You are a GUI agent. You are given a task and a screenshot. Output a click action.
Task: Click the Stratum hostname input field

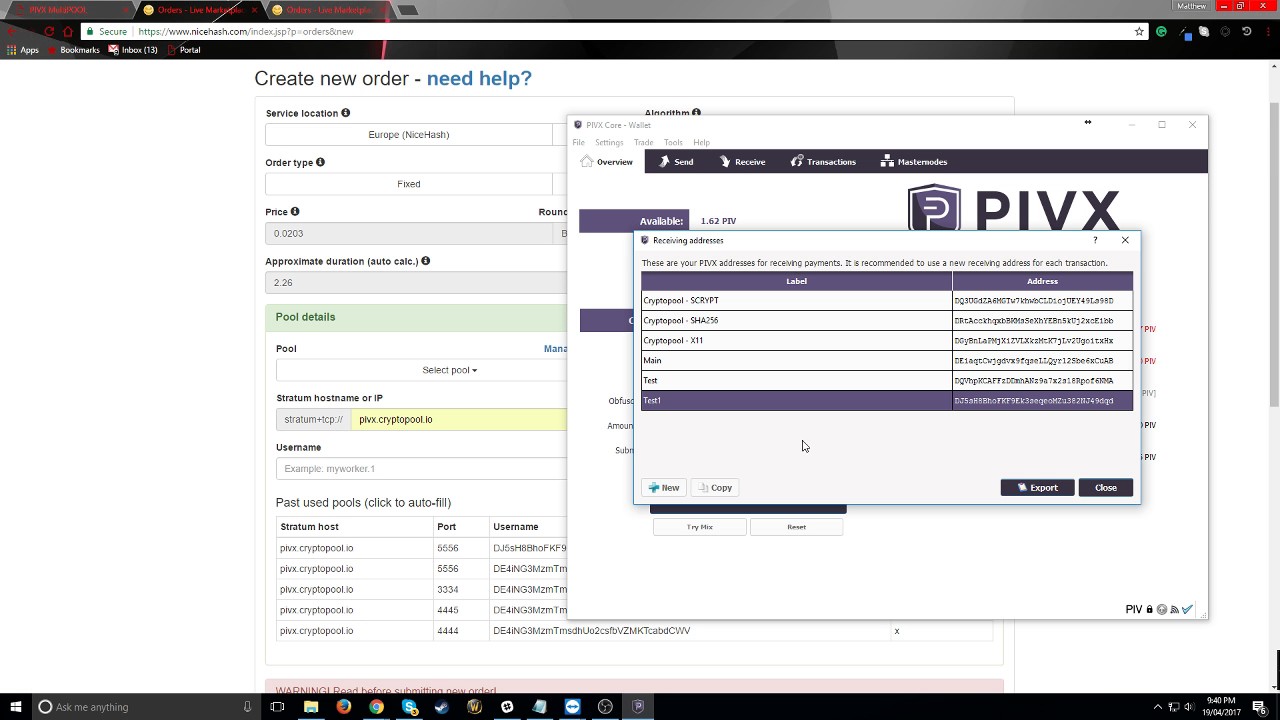[458, 420]
